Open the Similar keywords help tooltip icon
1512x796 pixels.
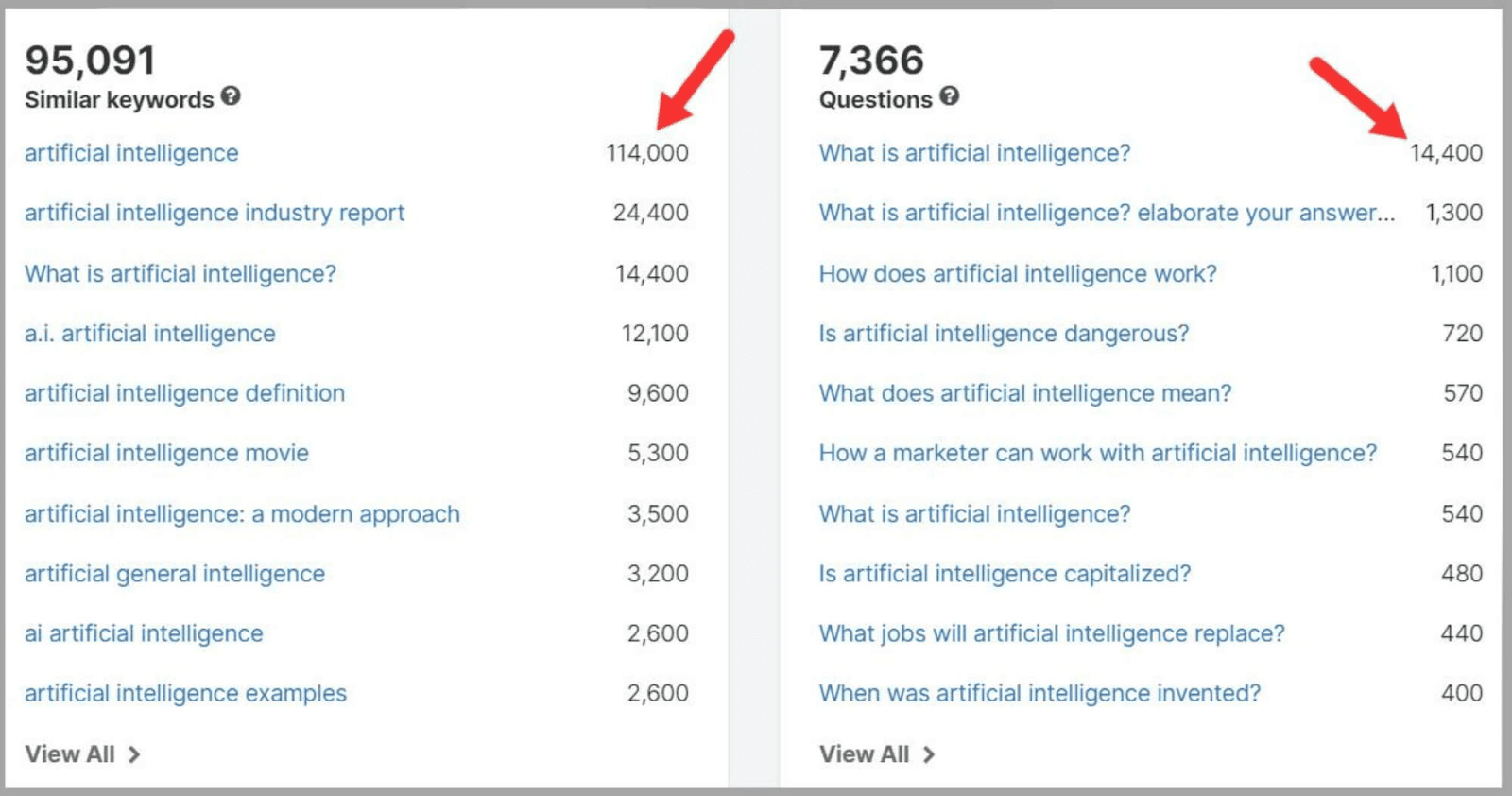[x=232, y=97]
